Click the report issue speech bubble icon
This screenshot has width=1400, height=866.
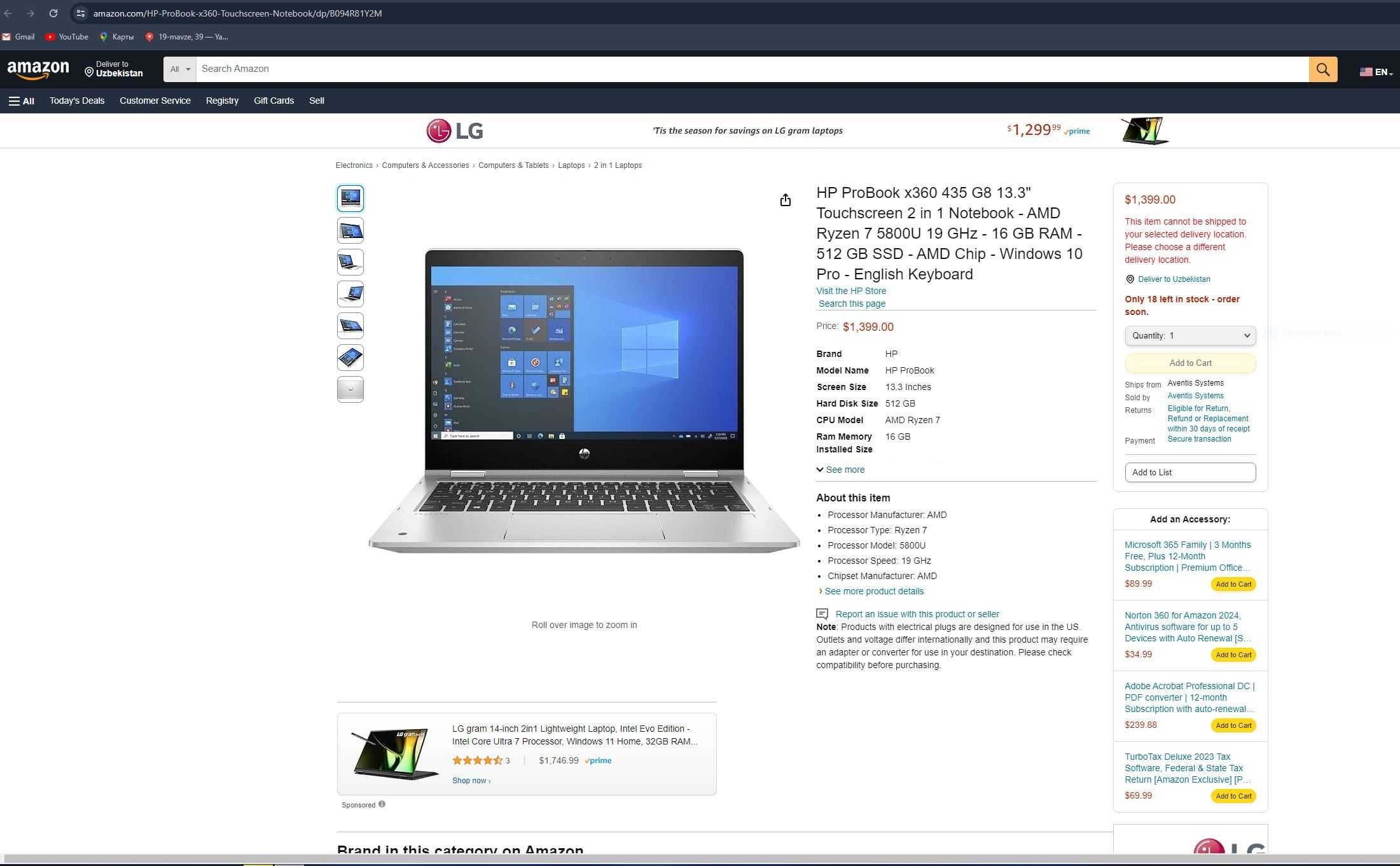[x=822, y=614]
